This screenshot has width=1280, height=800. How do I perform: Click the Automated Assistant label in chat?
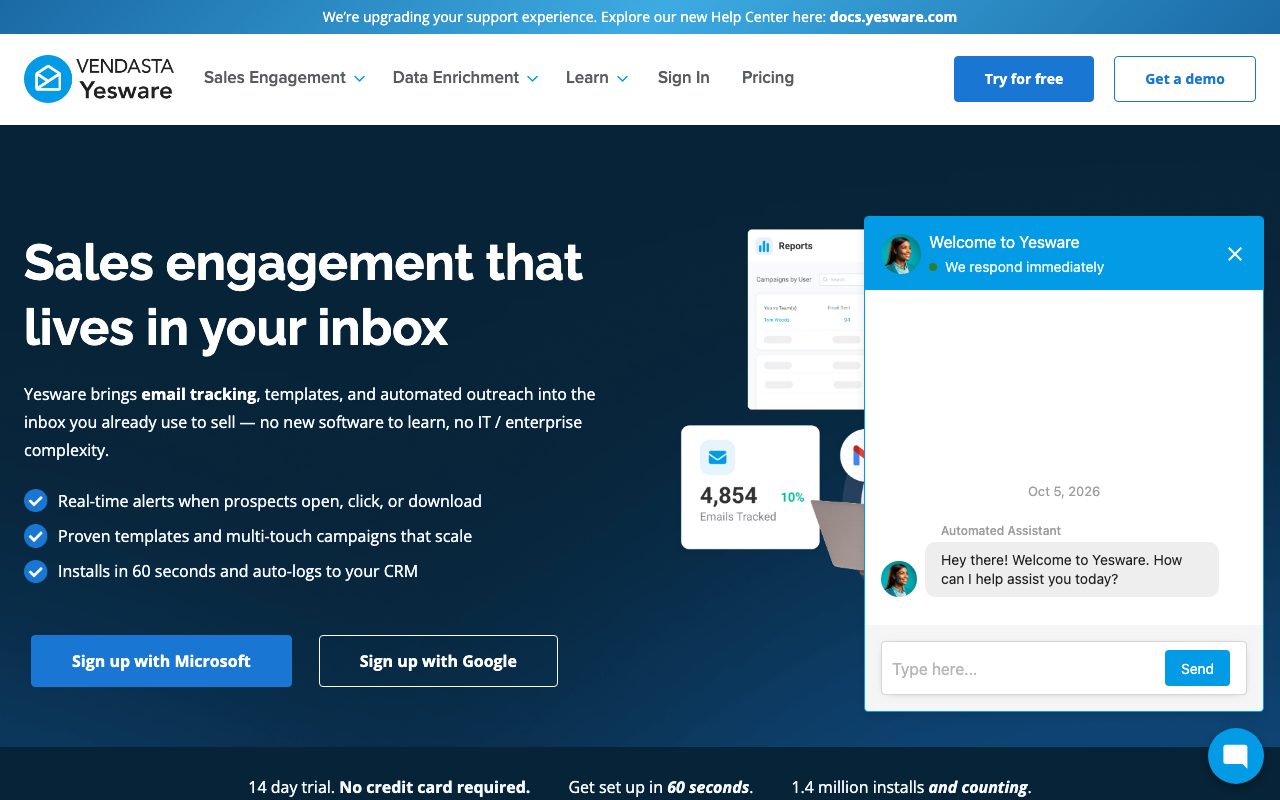click(x=1001, y=530)
